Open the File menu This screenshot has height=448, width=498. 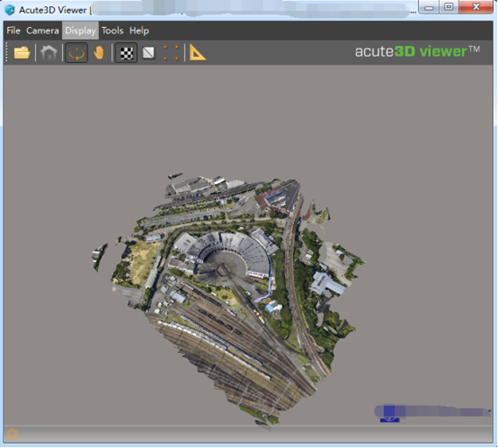14,31
